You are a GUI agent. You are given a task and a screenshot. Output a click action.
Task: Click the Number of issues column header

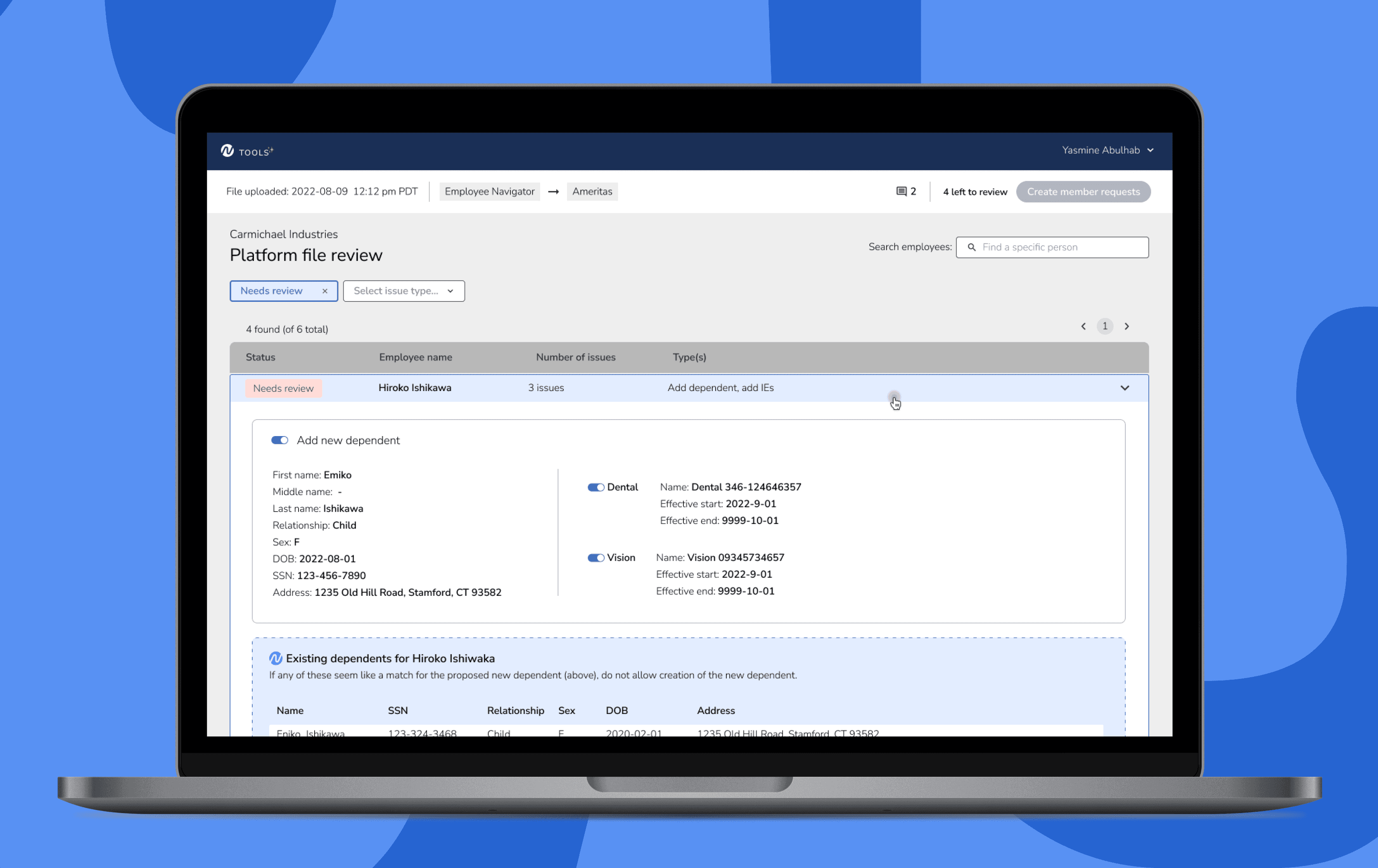point(576,357)
